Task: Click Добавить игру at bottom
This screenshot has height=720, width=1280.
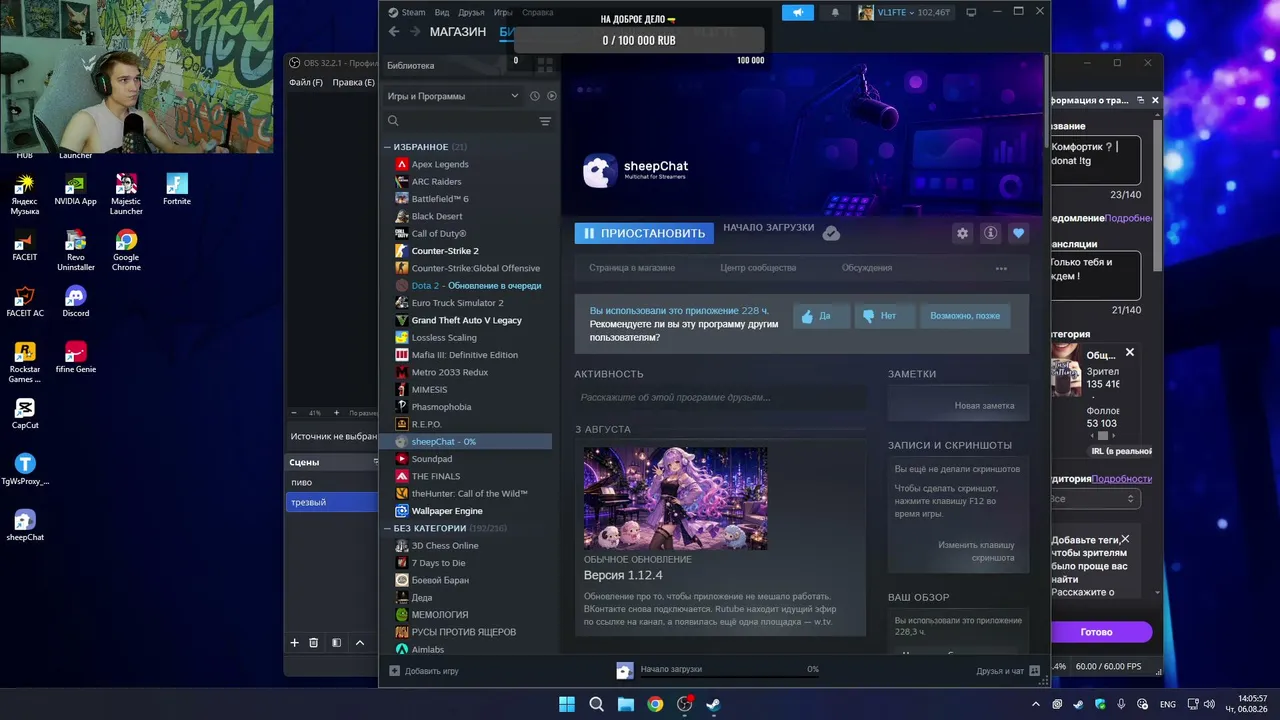Action: [424, 671]
